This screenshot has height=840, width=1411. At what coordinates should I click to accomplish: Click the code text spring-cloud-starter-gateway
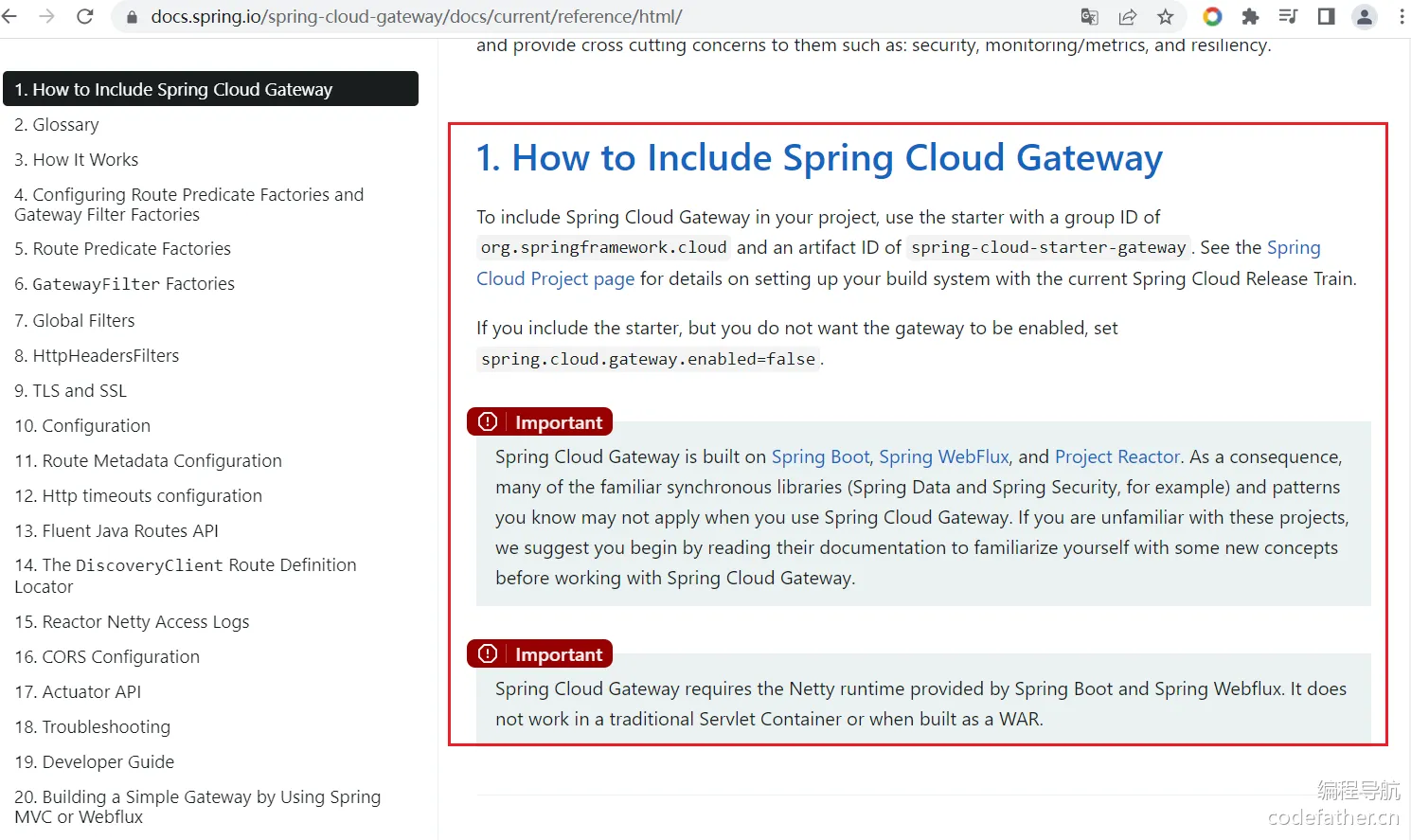tap(1048, 248)
